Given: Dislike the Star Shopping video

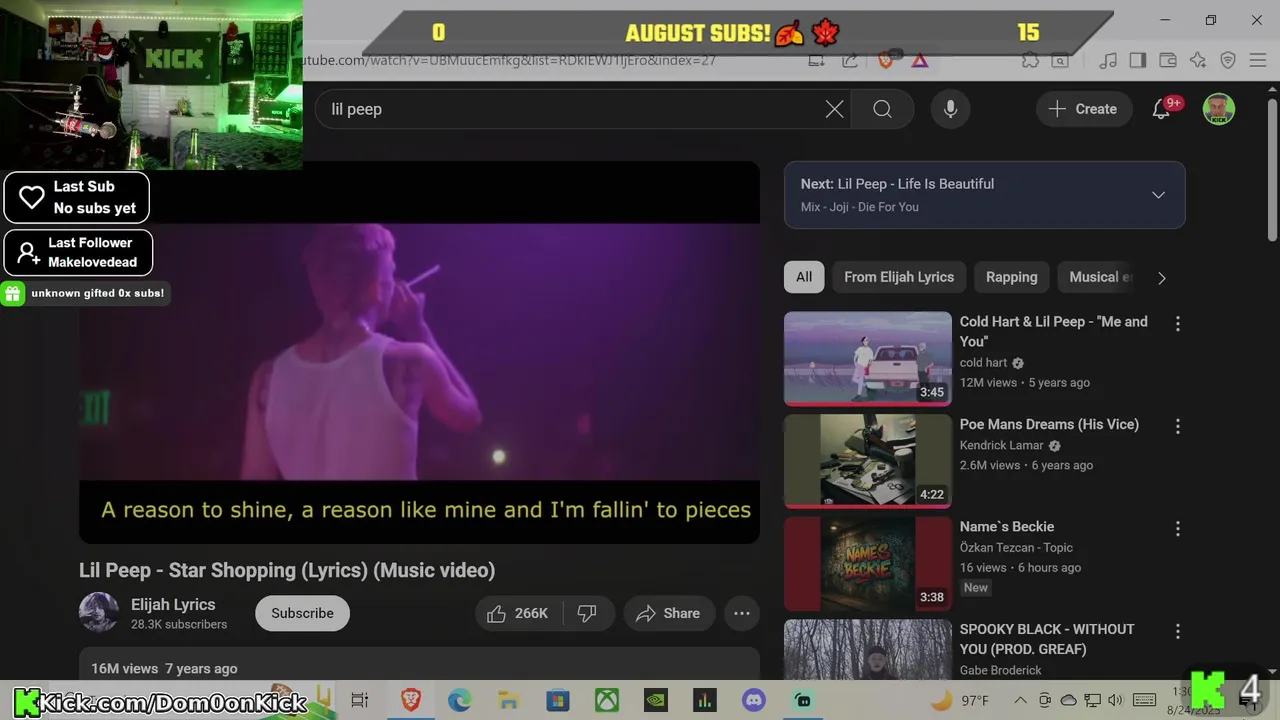Looking at the screenshot, I should click(x=587, y=613).
